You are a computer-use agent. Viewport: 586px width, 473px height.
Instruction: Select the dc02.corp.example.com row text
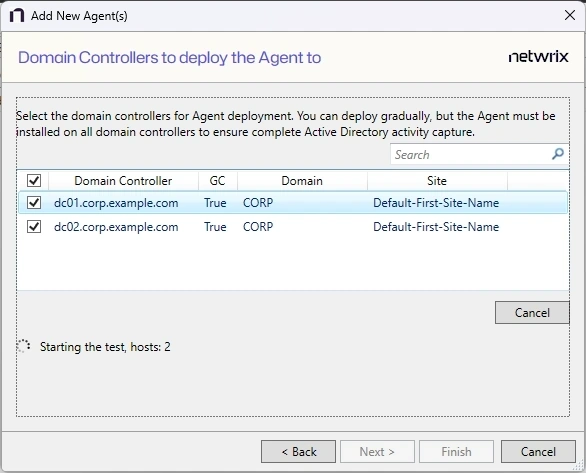click(x=116, y=227)
